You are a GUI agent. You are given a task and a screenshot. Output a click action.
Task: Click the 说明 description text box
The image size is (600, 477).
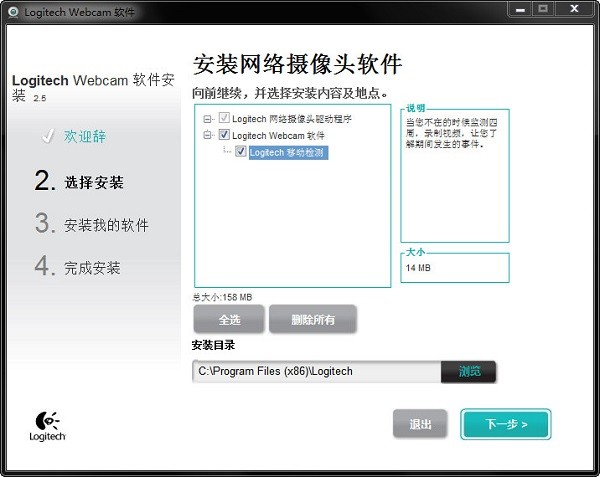point(455,176)
